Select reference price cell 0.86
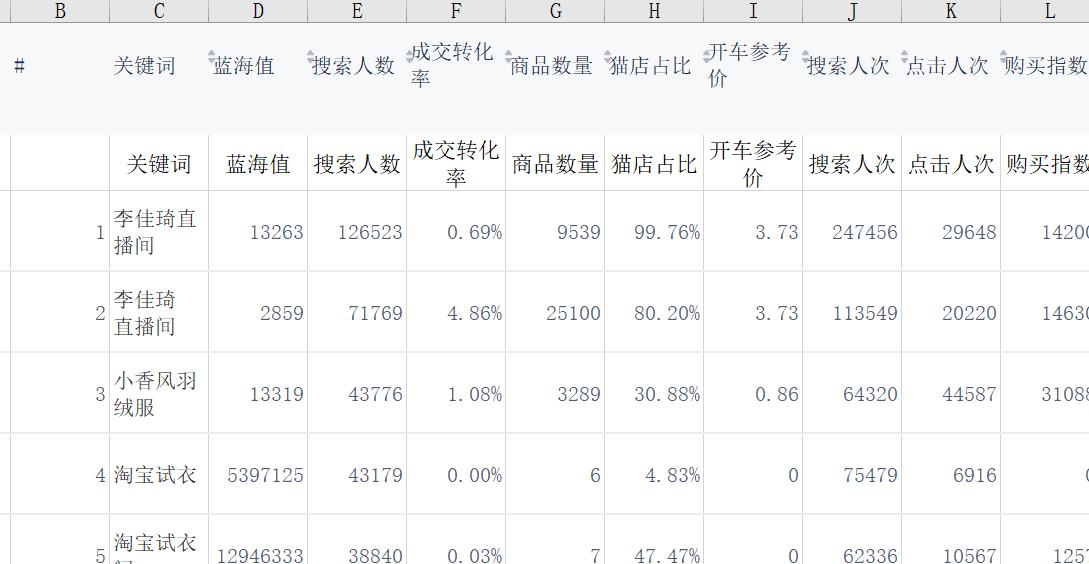The image size is (1089, 564). tap(754, 393)
